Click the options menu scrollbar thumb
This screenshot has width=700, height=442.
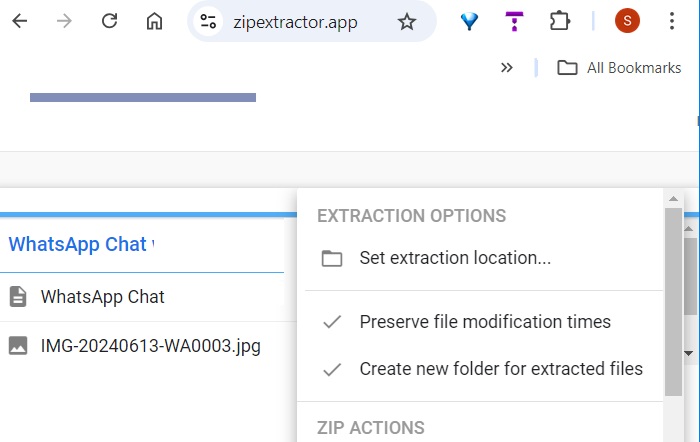pos(673,302)
